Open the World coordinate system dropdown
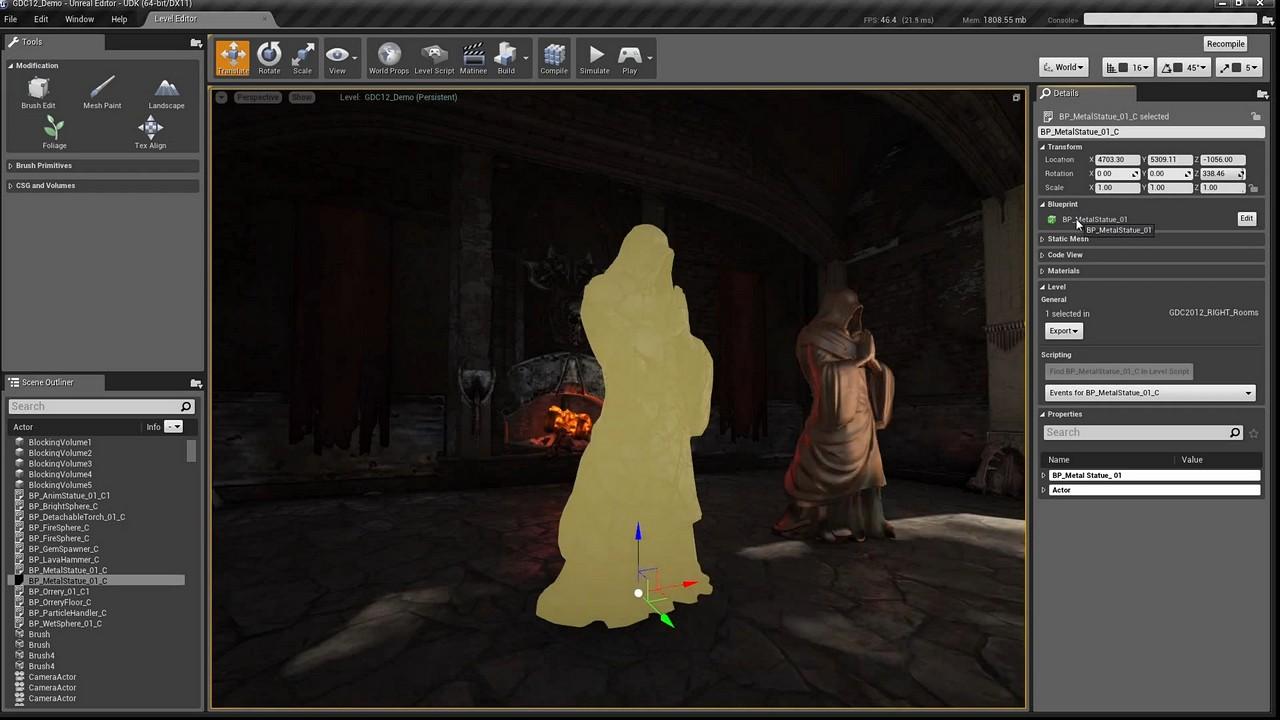Viewport: 1280px width, 720px height. coord(1063,67)
